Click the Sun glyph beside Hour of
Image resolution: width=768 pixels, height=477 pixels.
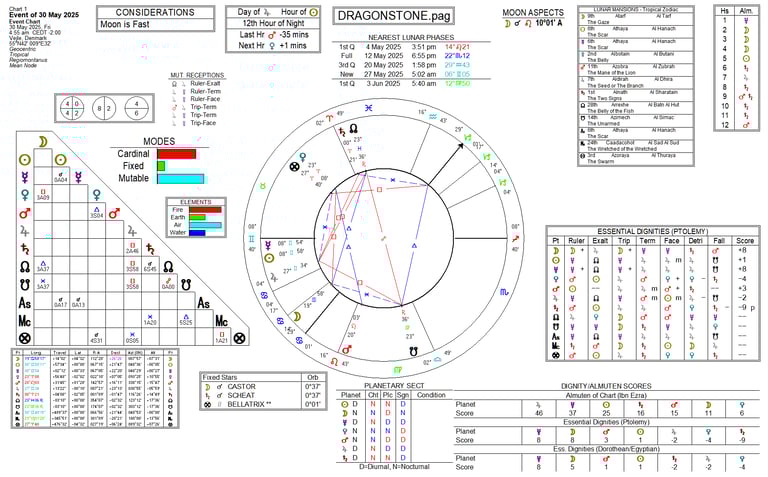click(317, 11)
